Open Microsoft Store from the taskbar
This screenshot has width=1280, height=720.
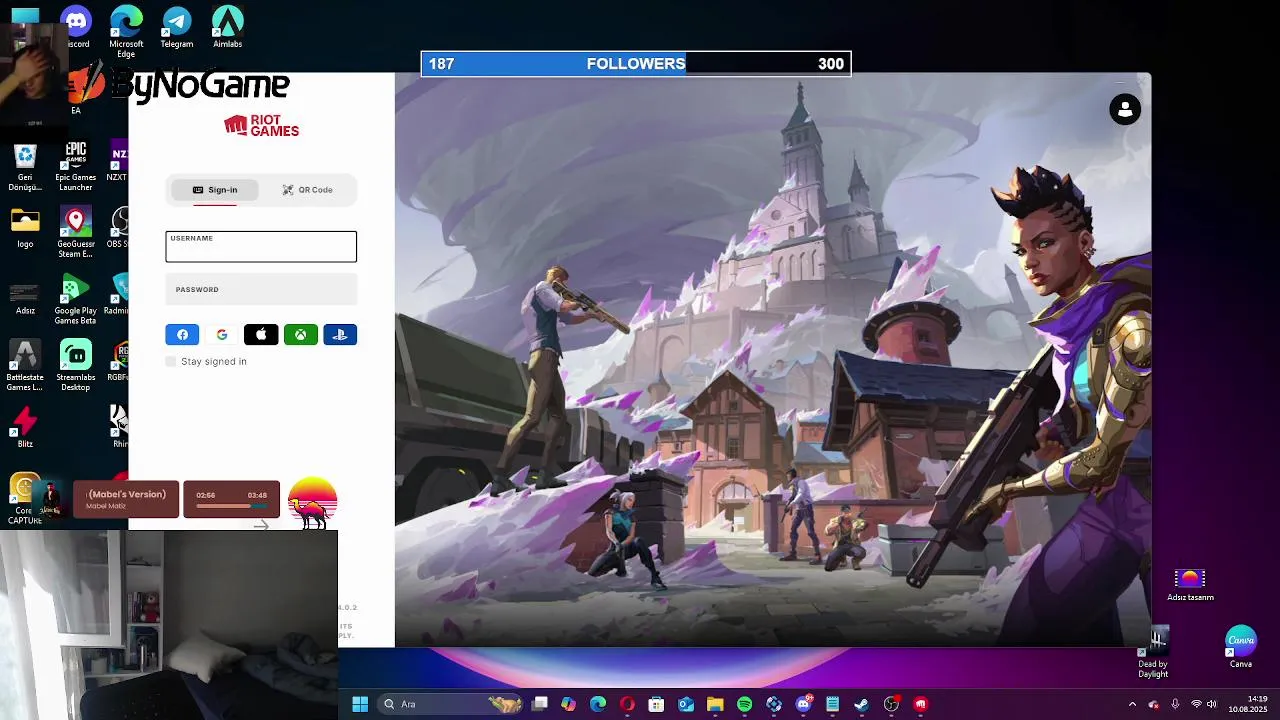coord(656,704)
